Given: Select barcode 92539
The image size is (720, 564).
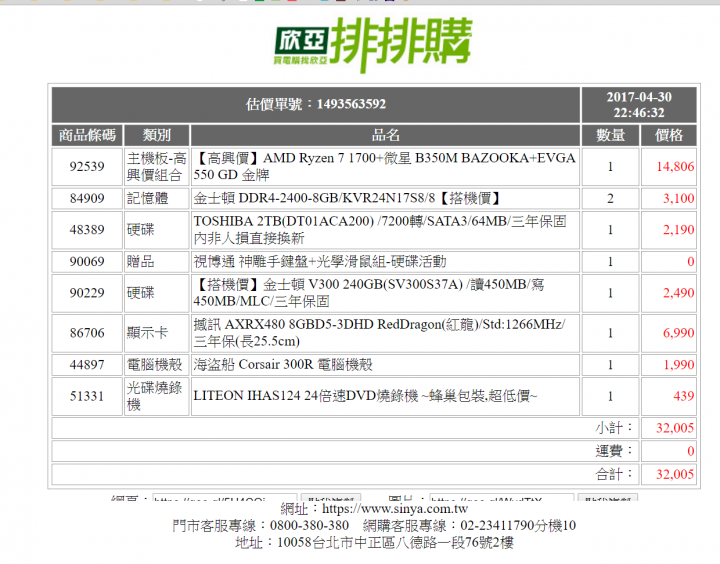Looking at the screenshot, I should 87,166.
